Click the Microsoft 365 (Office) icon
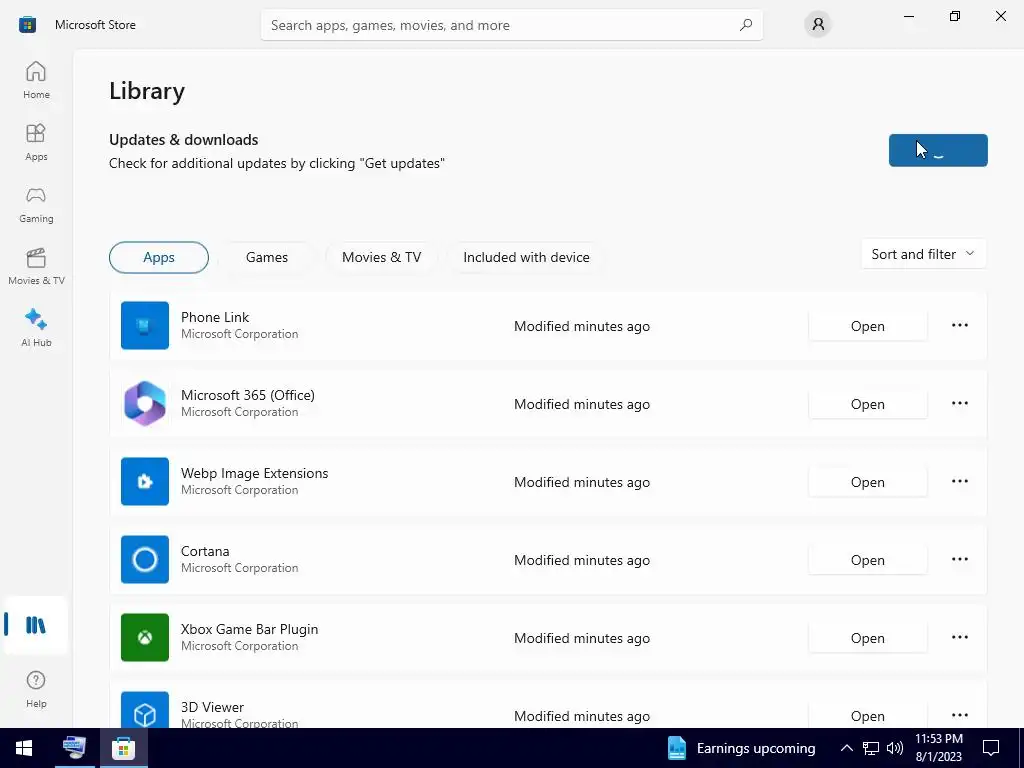This screenshot has height=768, width=1024. pyautogui.click(x=145, y=404)
